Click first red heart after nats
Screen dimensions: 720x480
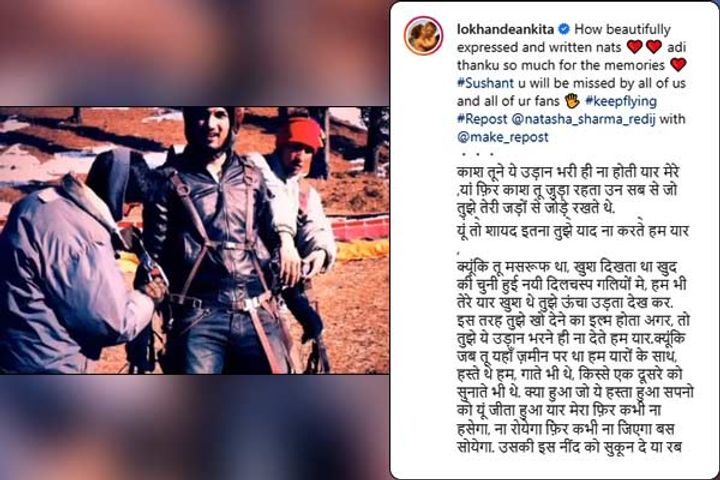coord(634,47)
